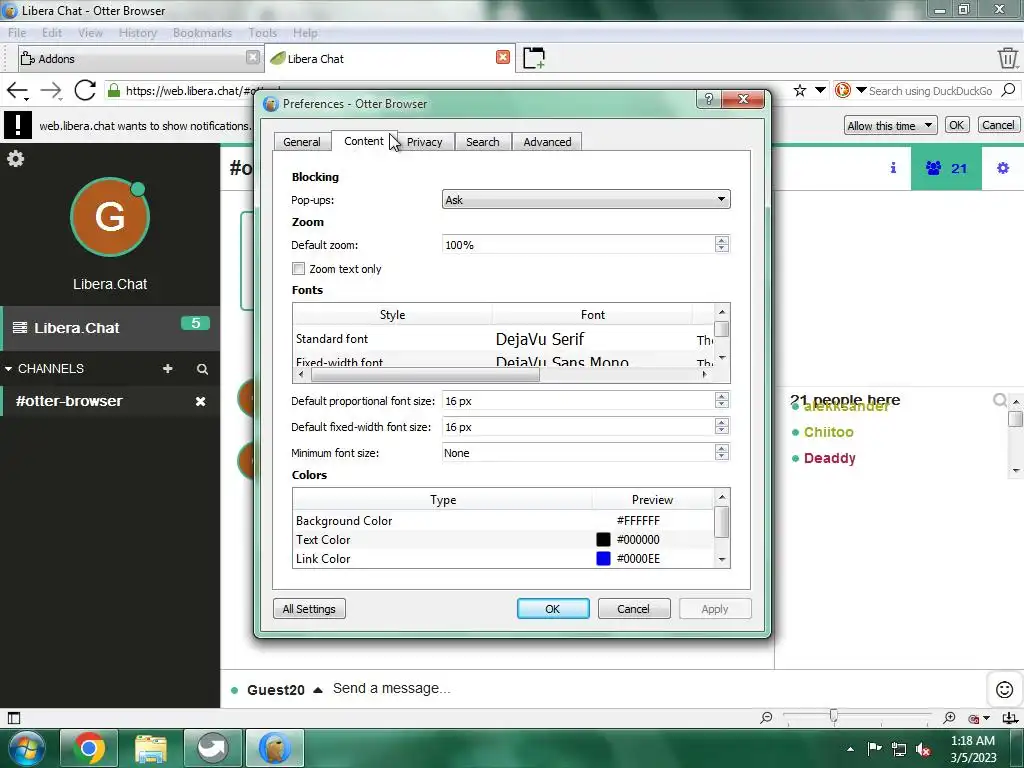Select the Libera.Chat network entry
1024x768 pixels.
click(110, 328)
